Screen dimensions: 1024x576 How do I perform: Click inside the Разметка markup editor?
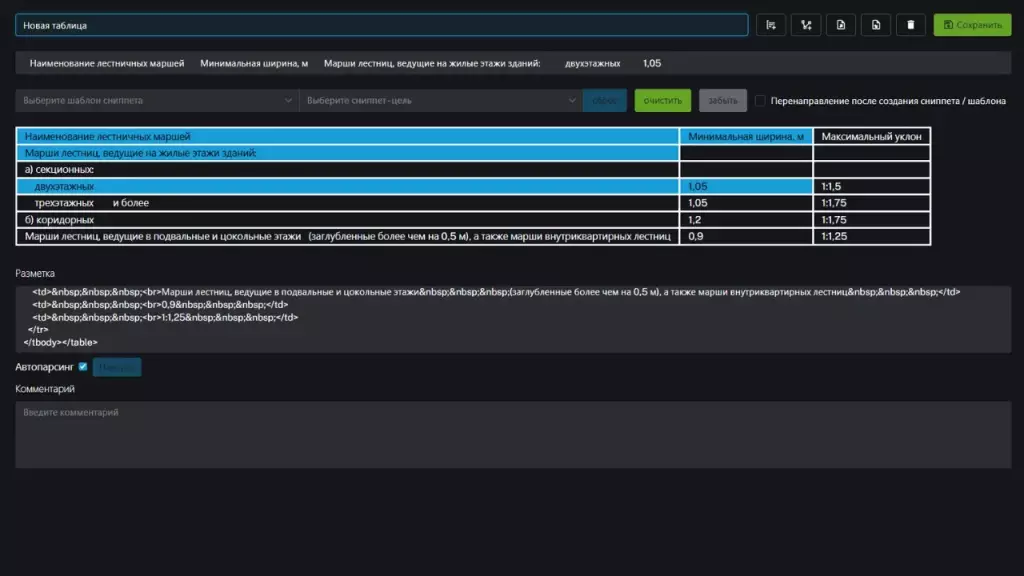point(512,318)
